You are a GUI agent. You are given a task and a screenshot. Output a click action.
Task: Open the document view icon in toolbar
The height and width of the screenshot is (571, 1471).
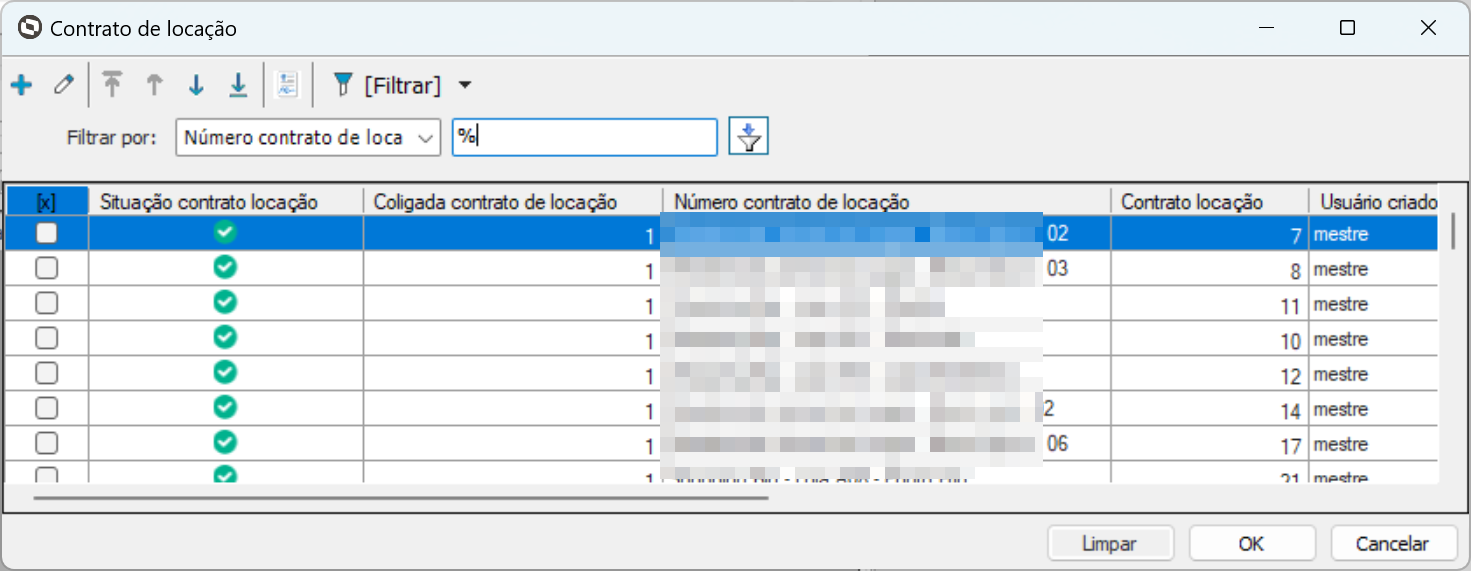click(x=287, y=86)
